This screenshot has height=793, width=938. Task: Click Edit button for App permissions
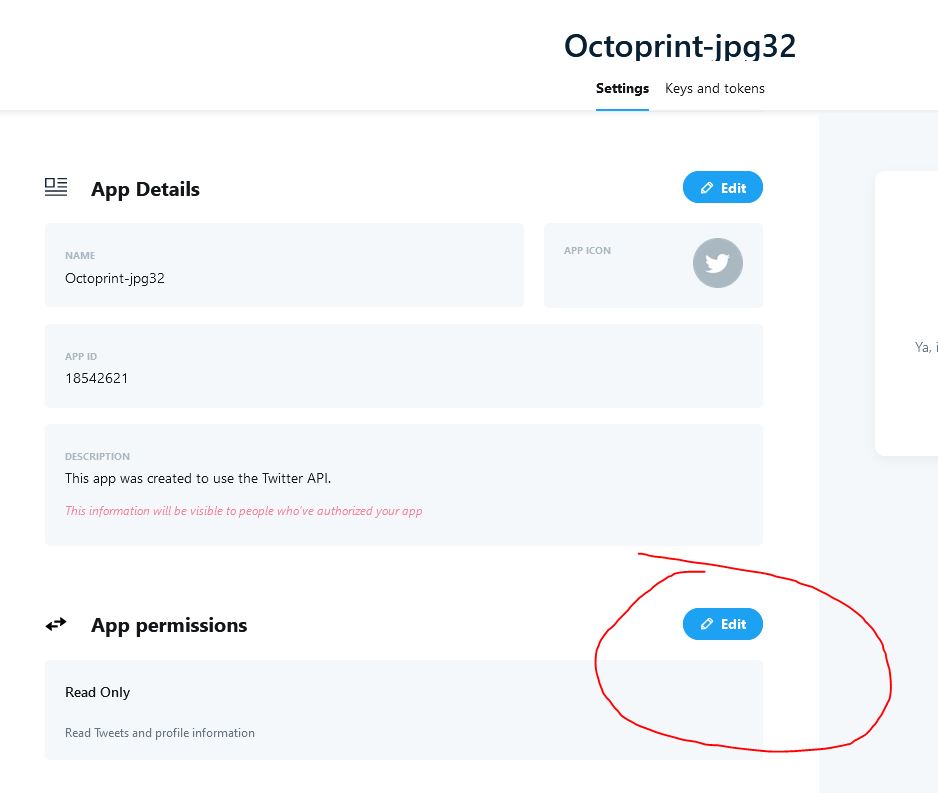coord(723,624)
